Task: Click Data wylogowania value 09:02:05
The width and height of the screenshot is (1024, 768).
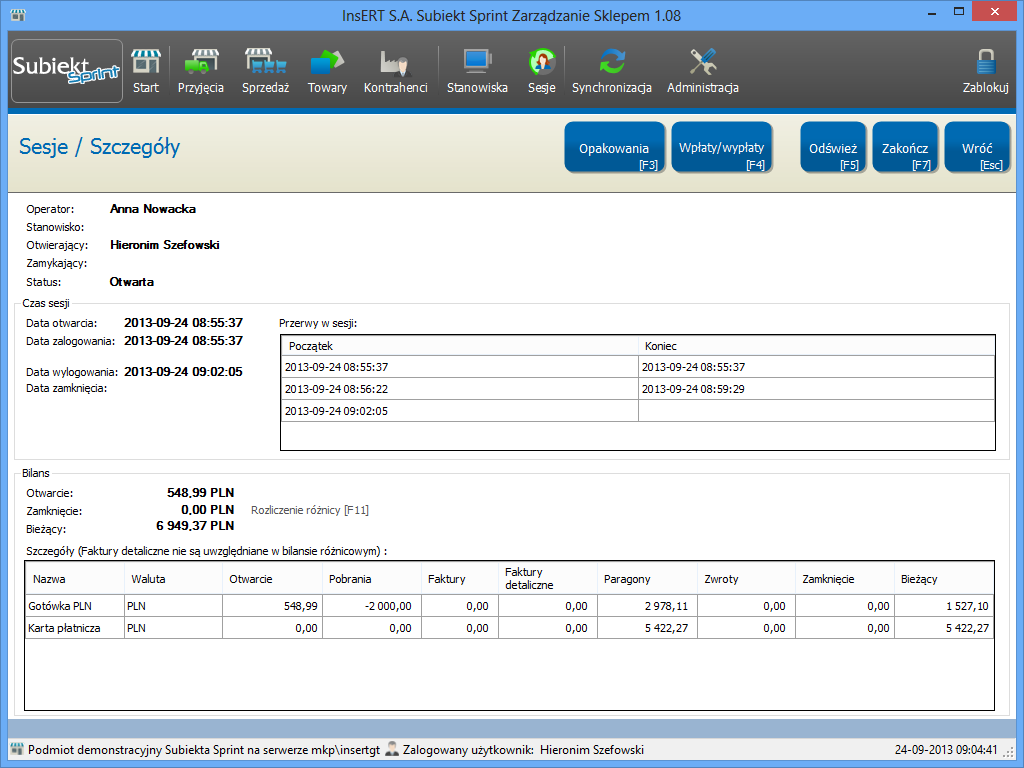Action: [184, 372]
